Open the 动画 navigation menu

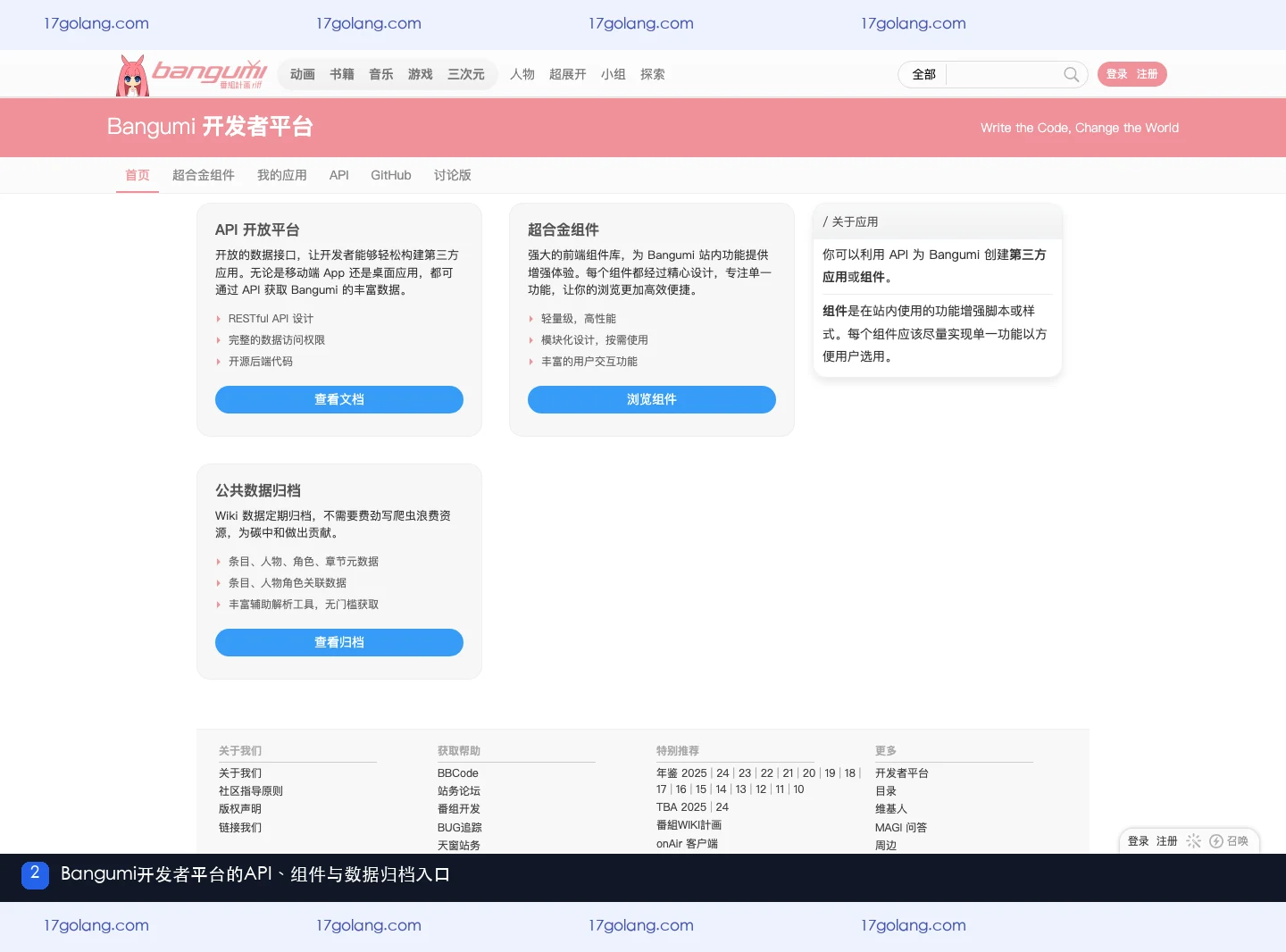point(302,74)
